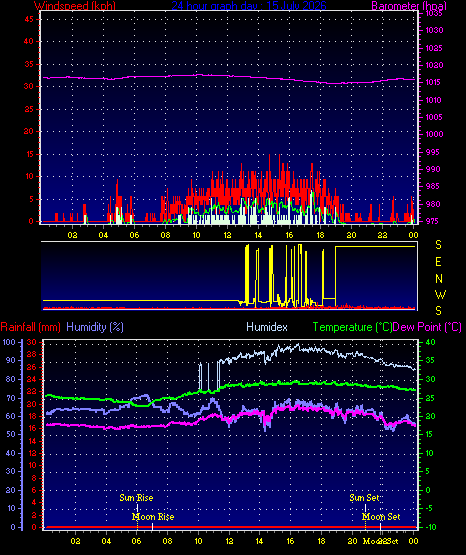Select the Moon Set marker label
The width and height of the screenshot is (466, 555).
click(x=381, y=517)
